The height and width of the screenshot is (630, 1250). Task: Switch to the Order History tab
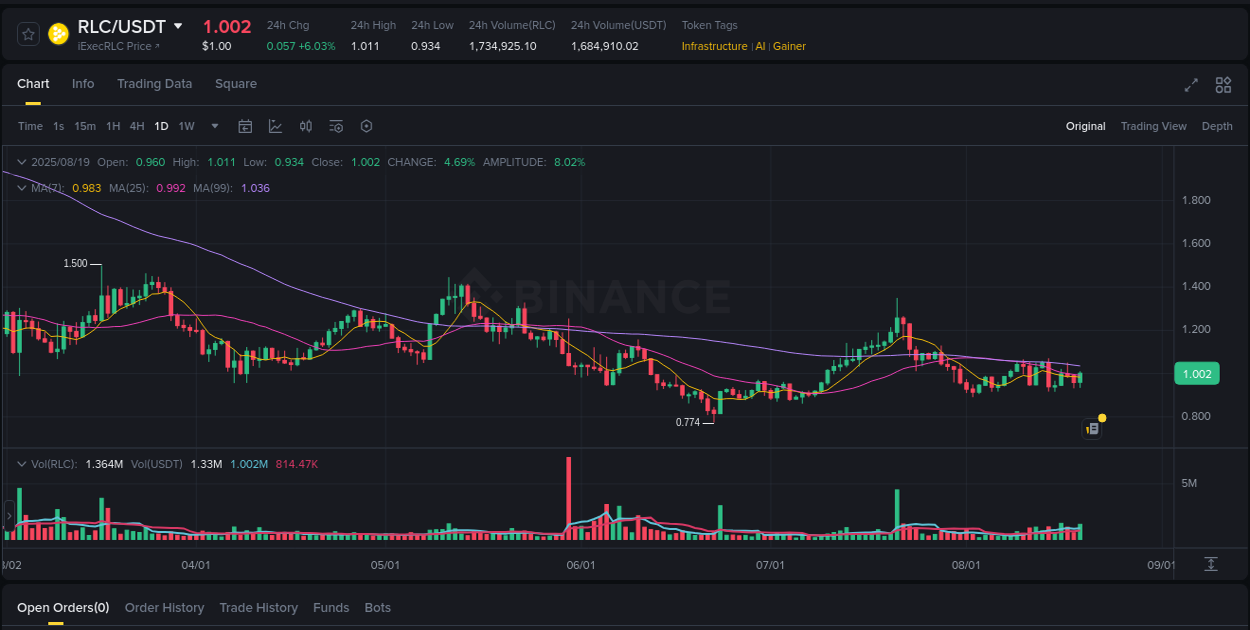point(164,607)
